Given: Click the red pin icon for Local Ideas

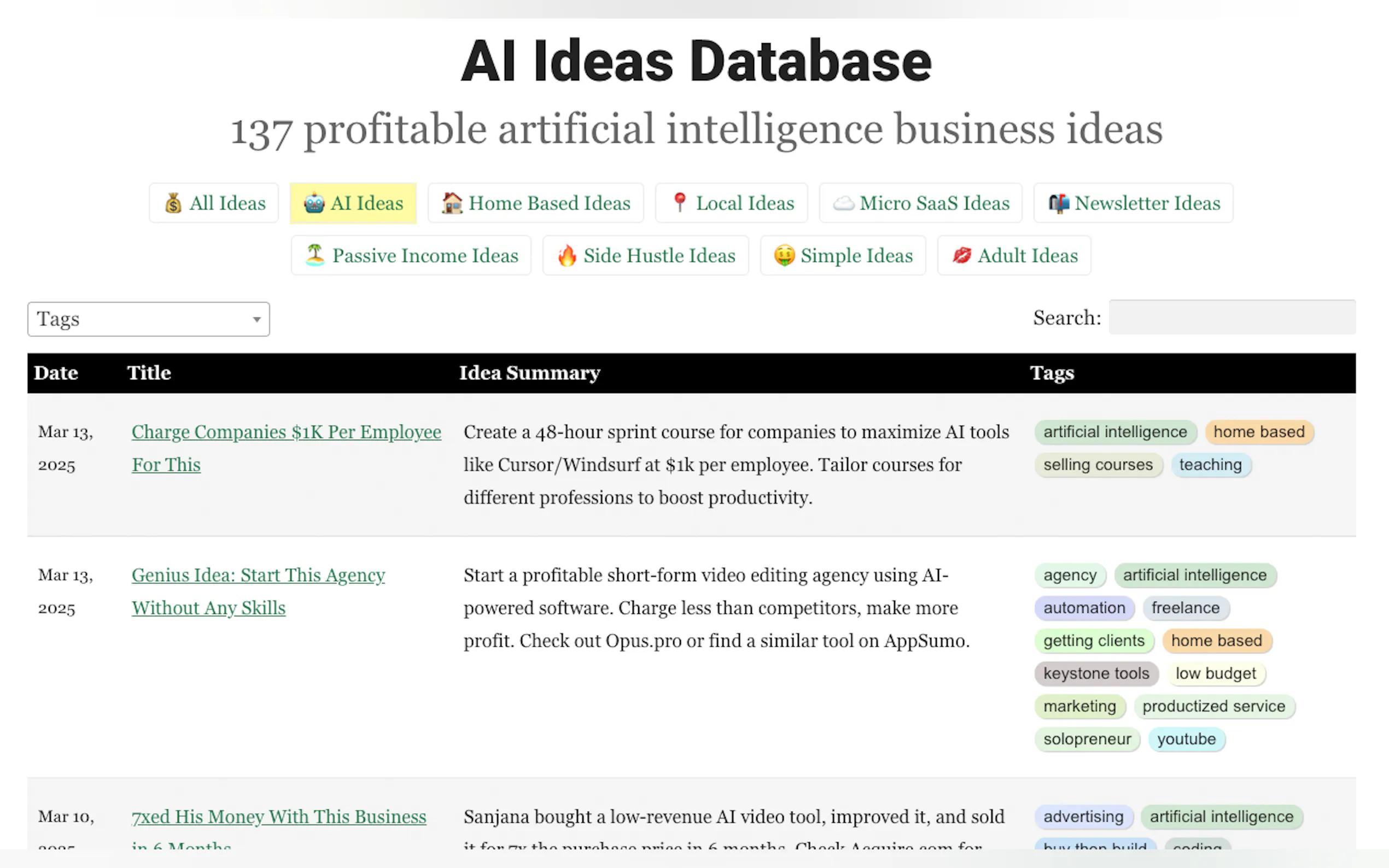Looking at the screenshot, I should (x=679, y=203).
